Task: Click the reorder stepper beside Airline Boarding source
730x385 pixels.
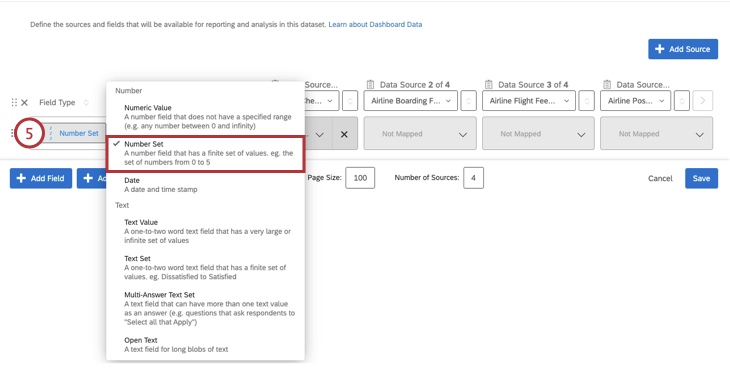Action: pyautogui.click(x=468, y=101)
